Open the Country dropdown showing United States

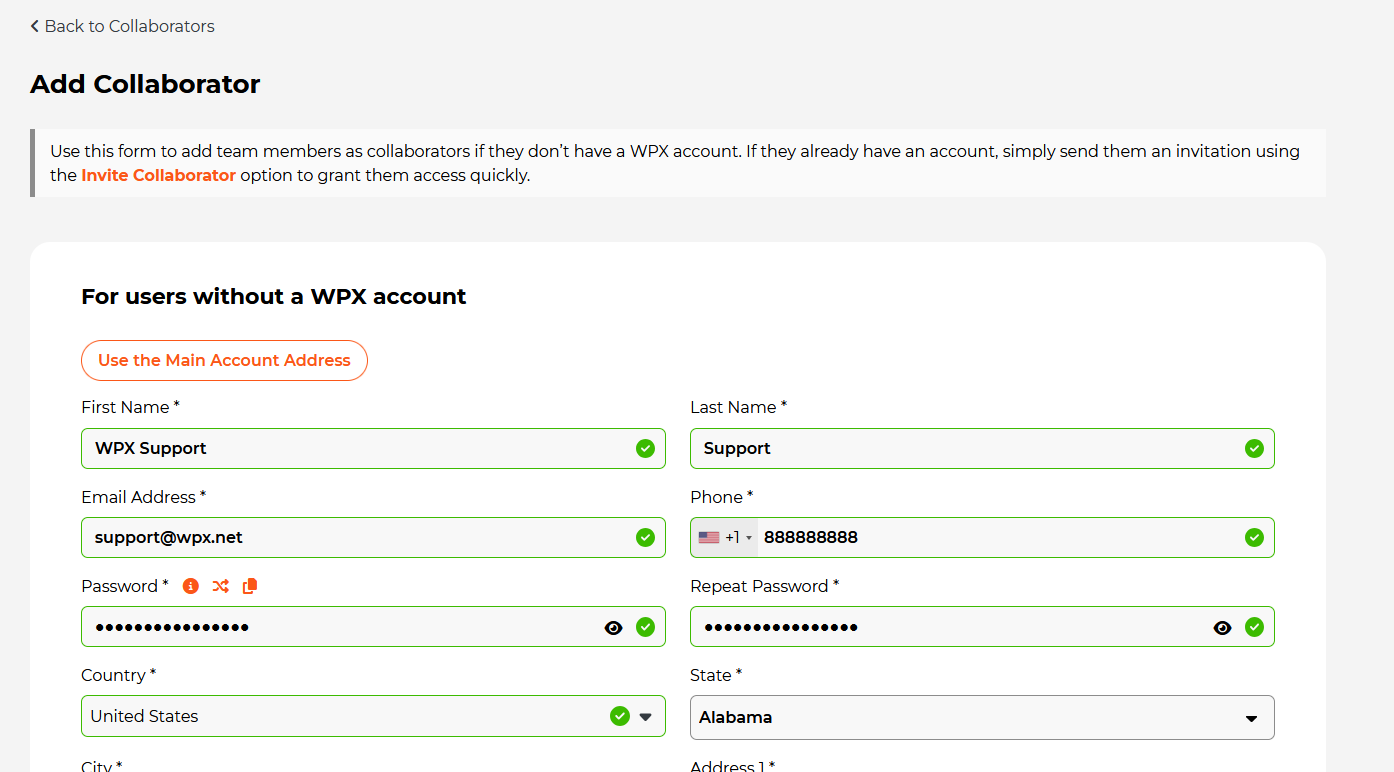pyautogui.click(x=350, y=716)
